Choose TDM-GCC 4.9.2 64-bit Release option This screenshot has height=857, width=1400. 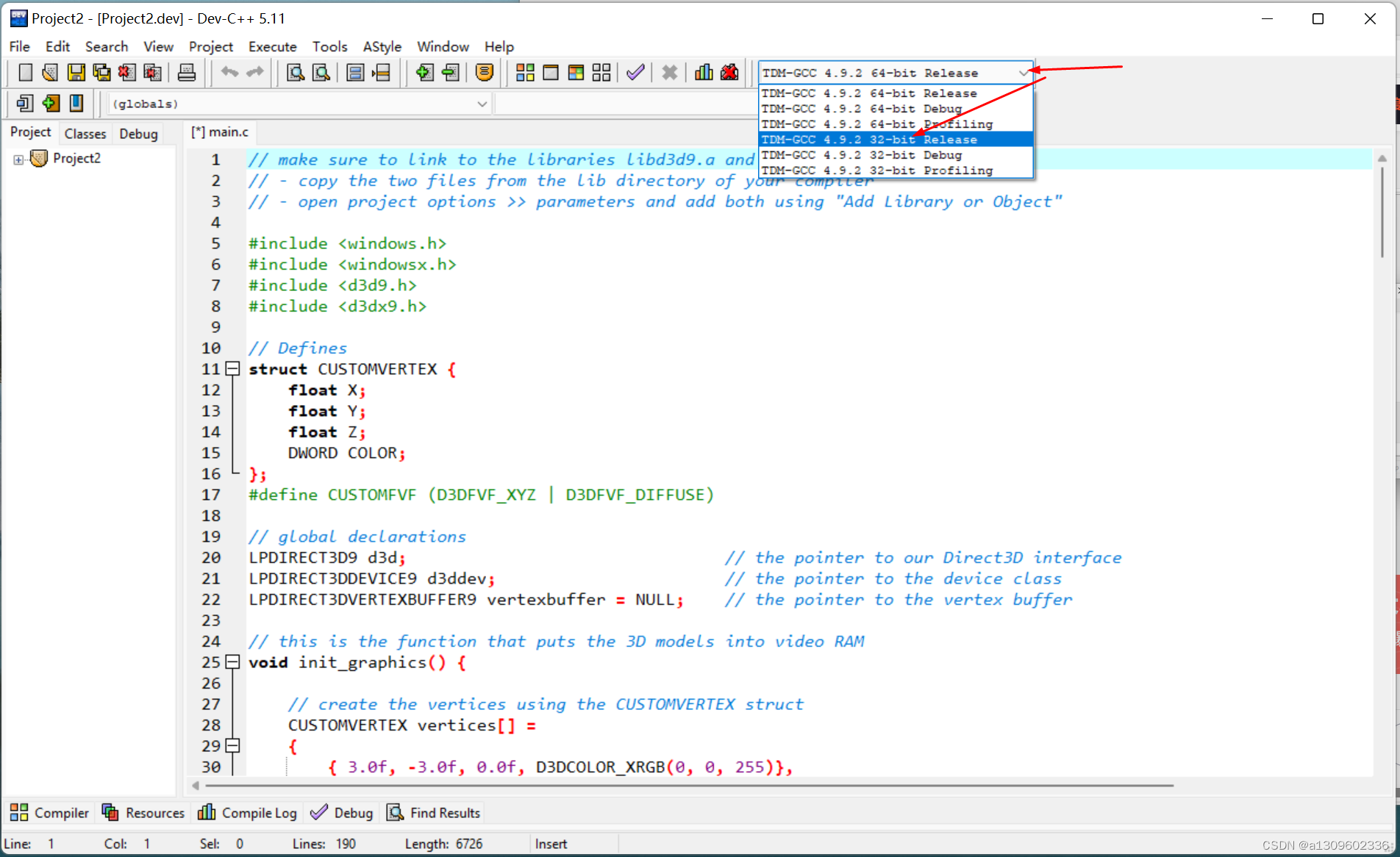pyautogui.click(x=896, y=93)
